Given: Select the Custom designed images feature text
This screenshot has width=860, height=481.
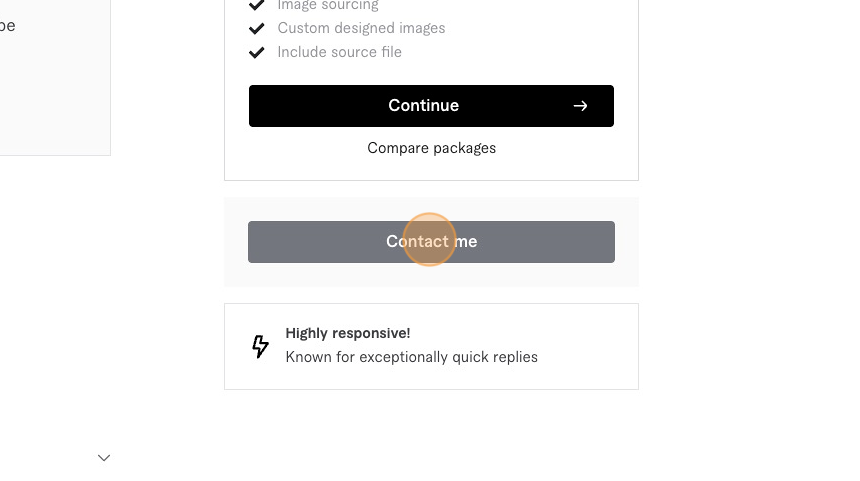Looking at the screenshot, I should tap(361, 28).
